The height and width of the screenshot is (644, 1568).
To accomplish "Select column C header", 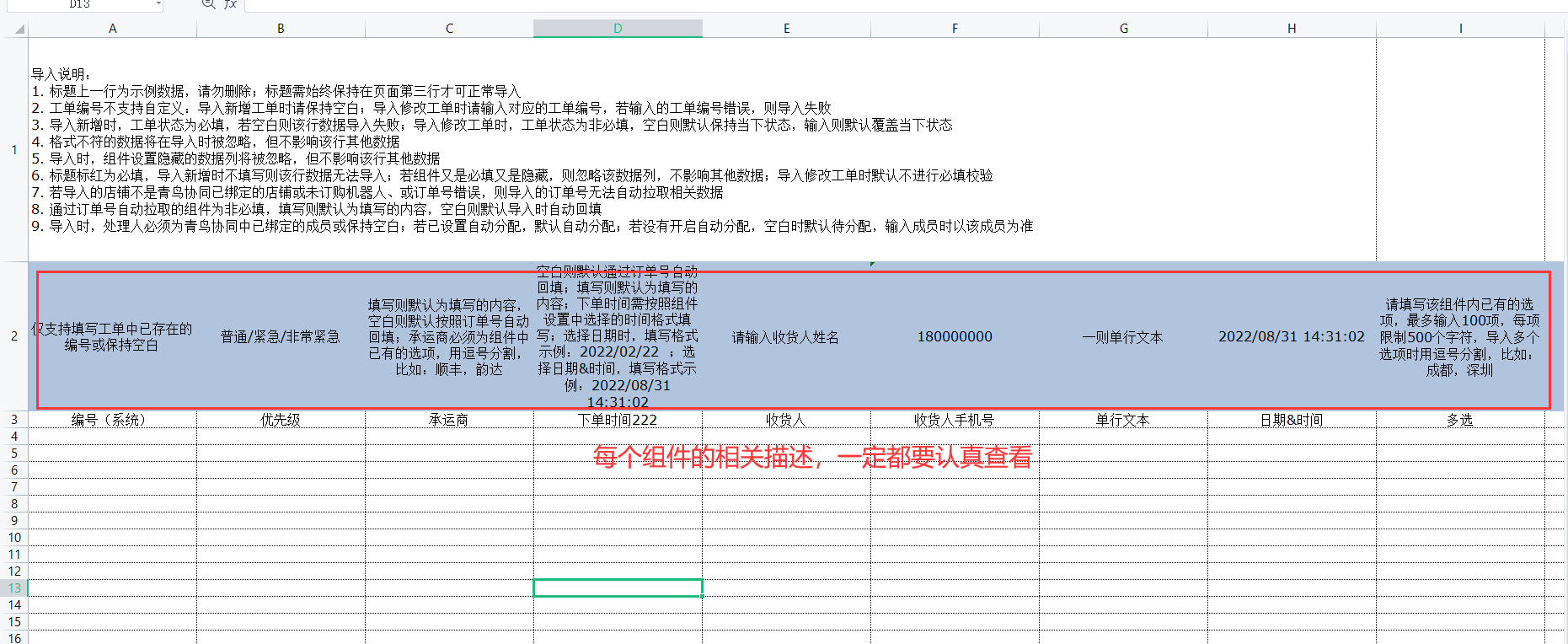I will [x=449, y=29].
